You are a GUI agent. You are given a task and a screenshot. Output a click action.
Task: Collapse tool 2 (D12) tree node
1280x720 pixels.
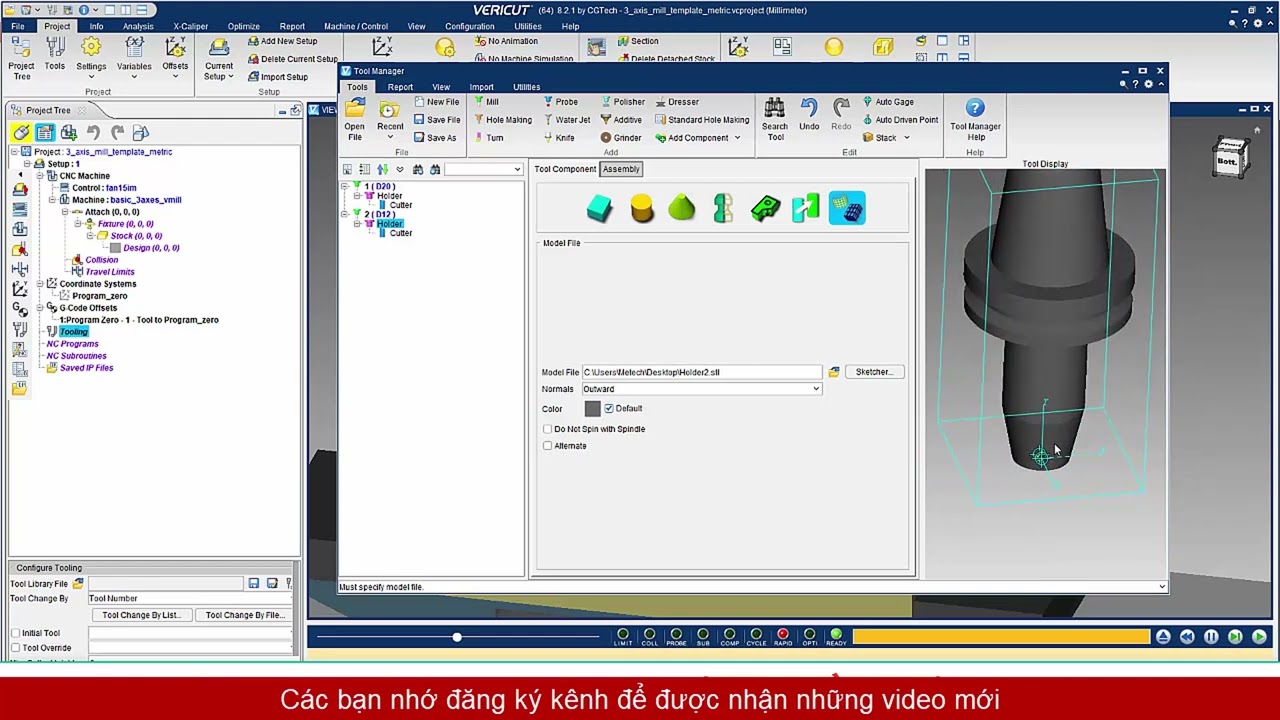click(345, 214)
